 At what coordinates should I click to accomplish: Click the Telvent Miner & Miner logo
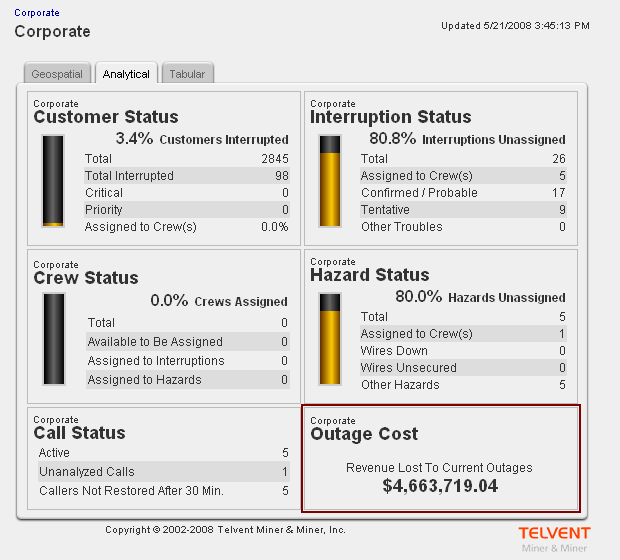[554, 538]
